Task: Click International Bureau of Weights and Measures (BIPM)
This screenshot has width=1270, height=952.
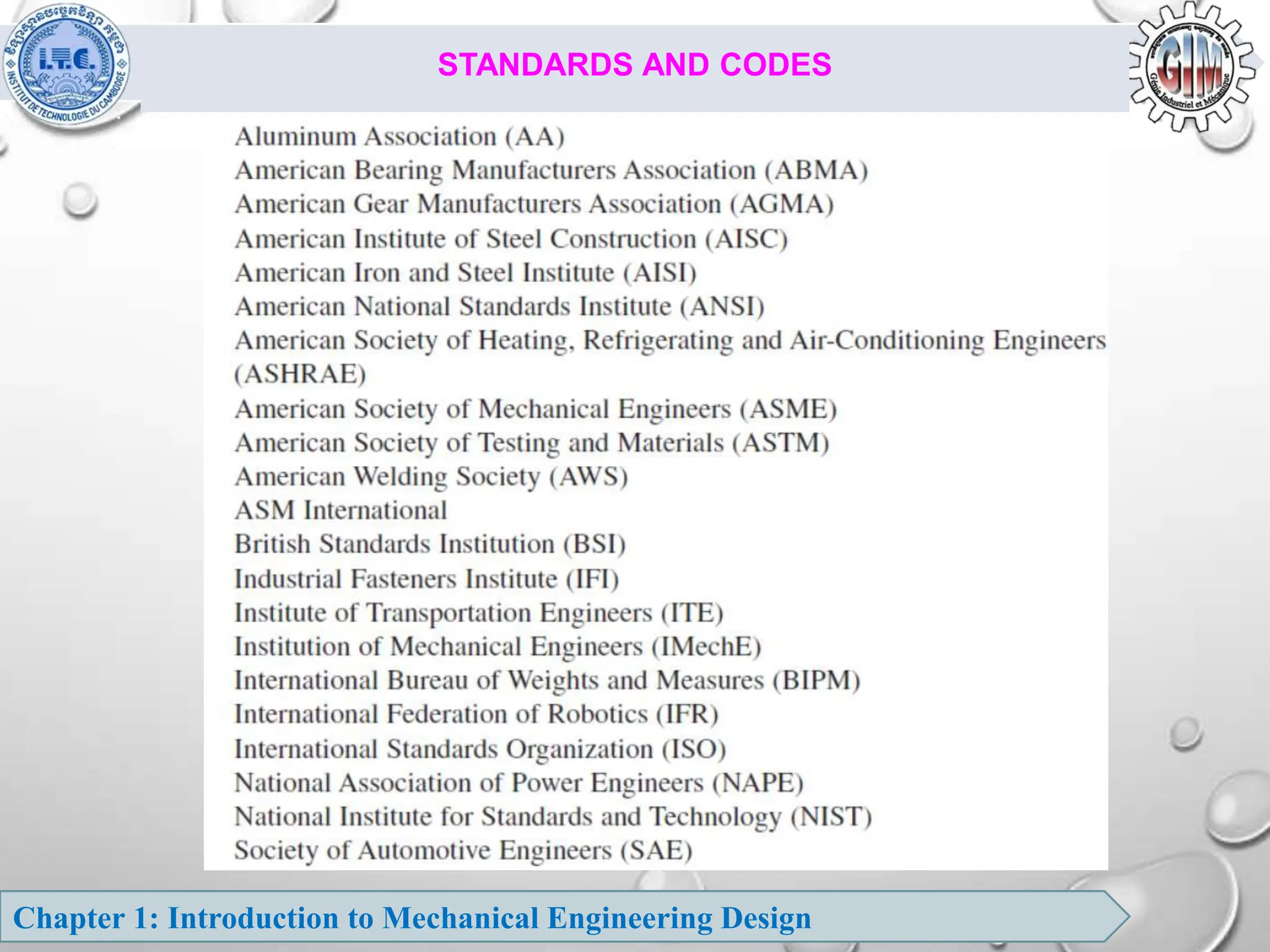Action: pyautogui.click(x=548, y=681)
